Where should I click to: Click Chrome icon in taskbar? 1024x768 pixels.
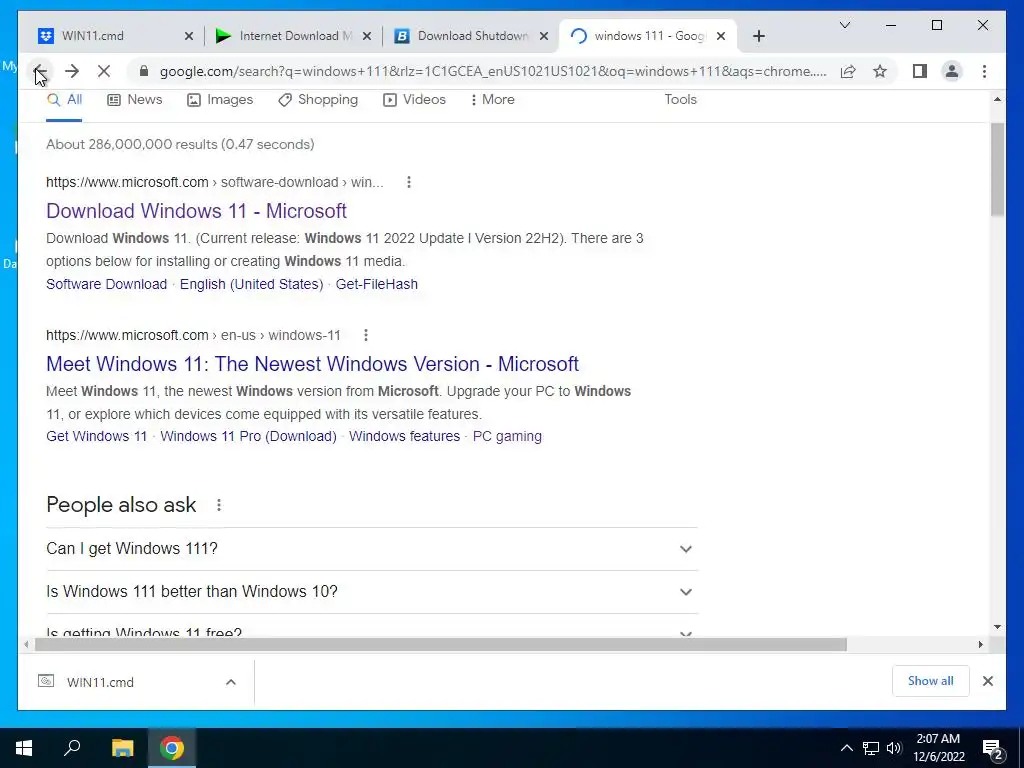point(172,748)
